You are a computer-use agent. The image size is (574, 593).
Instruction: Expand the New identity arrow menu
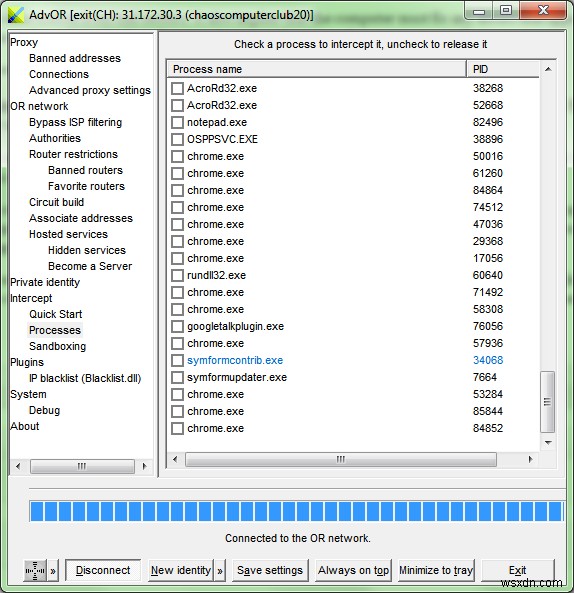220,570
